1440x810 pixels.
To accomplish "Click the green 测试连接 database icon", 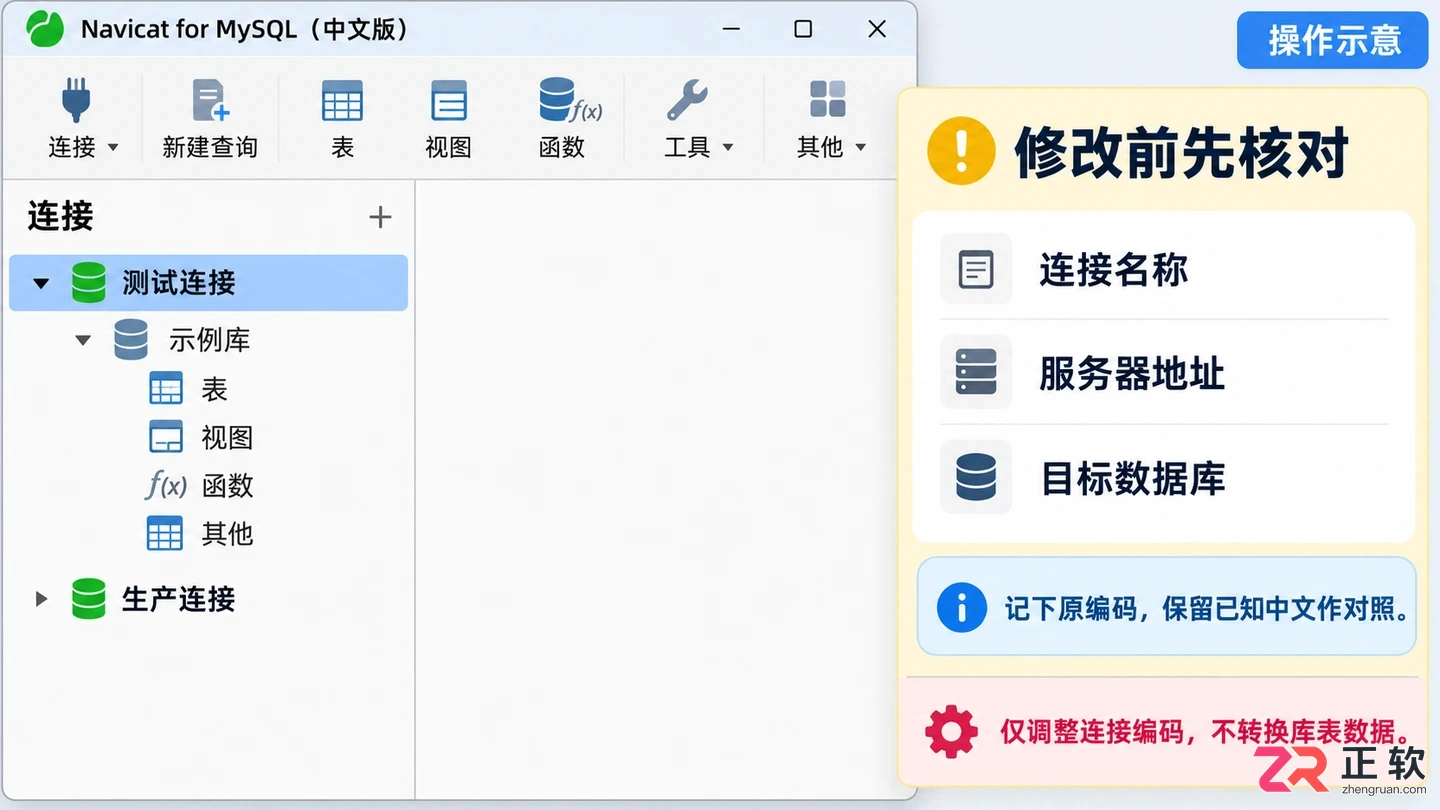I will point(89,283).
